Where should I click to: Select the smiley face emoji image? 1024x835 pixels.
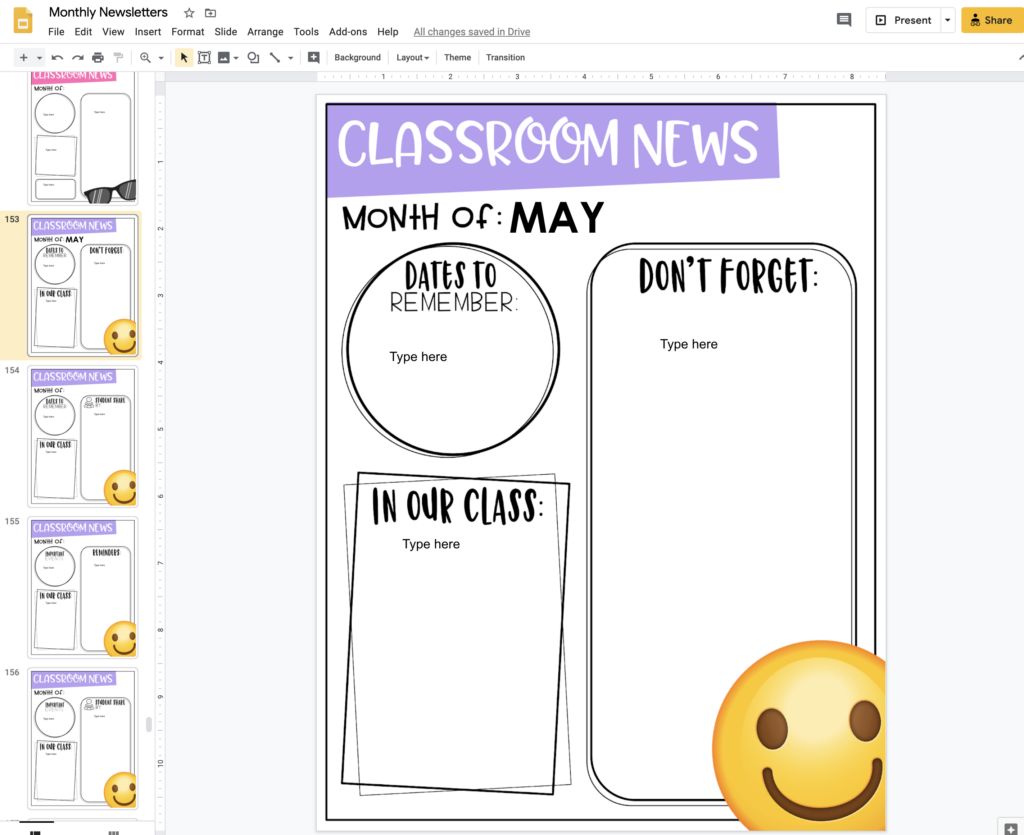coord(799,735)
